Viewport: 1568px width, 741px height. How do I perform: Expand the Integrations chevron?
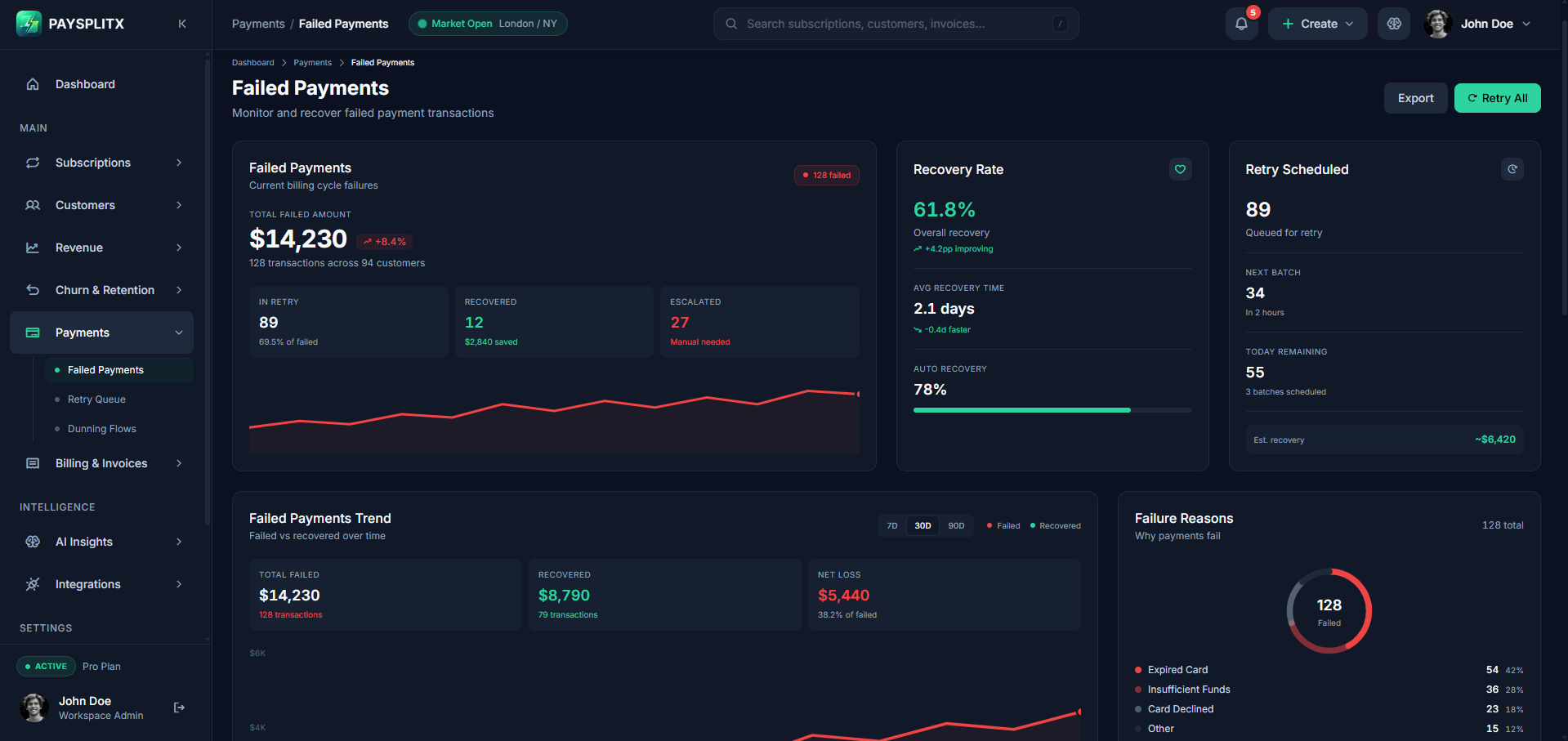coord(179,584)
